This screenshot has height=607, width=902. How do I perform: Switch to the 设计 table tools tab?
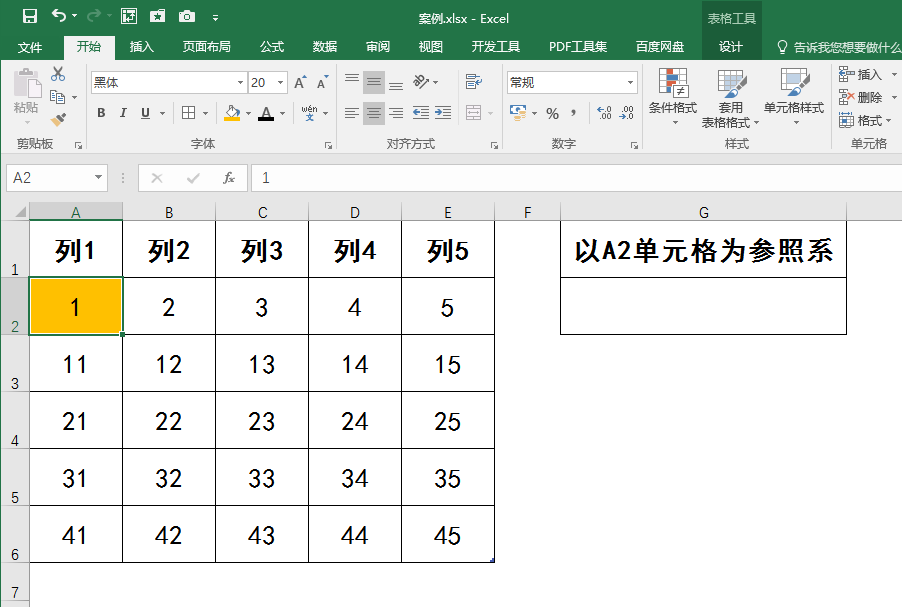[731, 47]
